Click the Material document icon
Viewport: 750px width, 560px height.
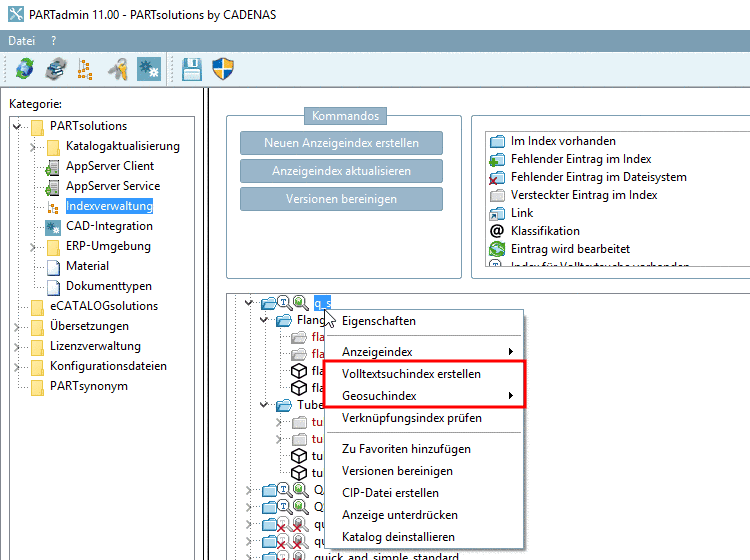pyautogui.click(x=54, y=267)
